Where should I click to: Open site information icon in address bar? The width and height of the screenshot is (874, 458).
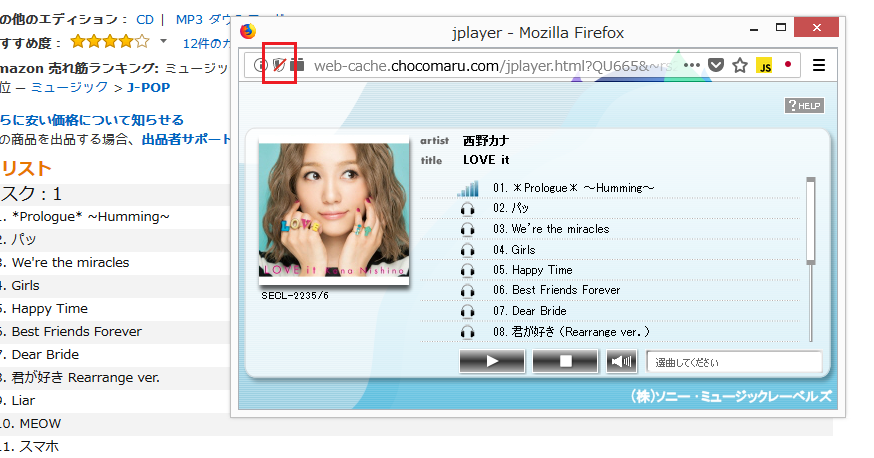click(x=260, y=66)
